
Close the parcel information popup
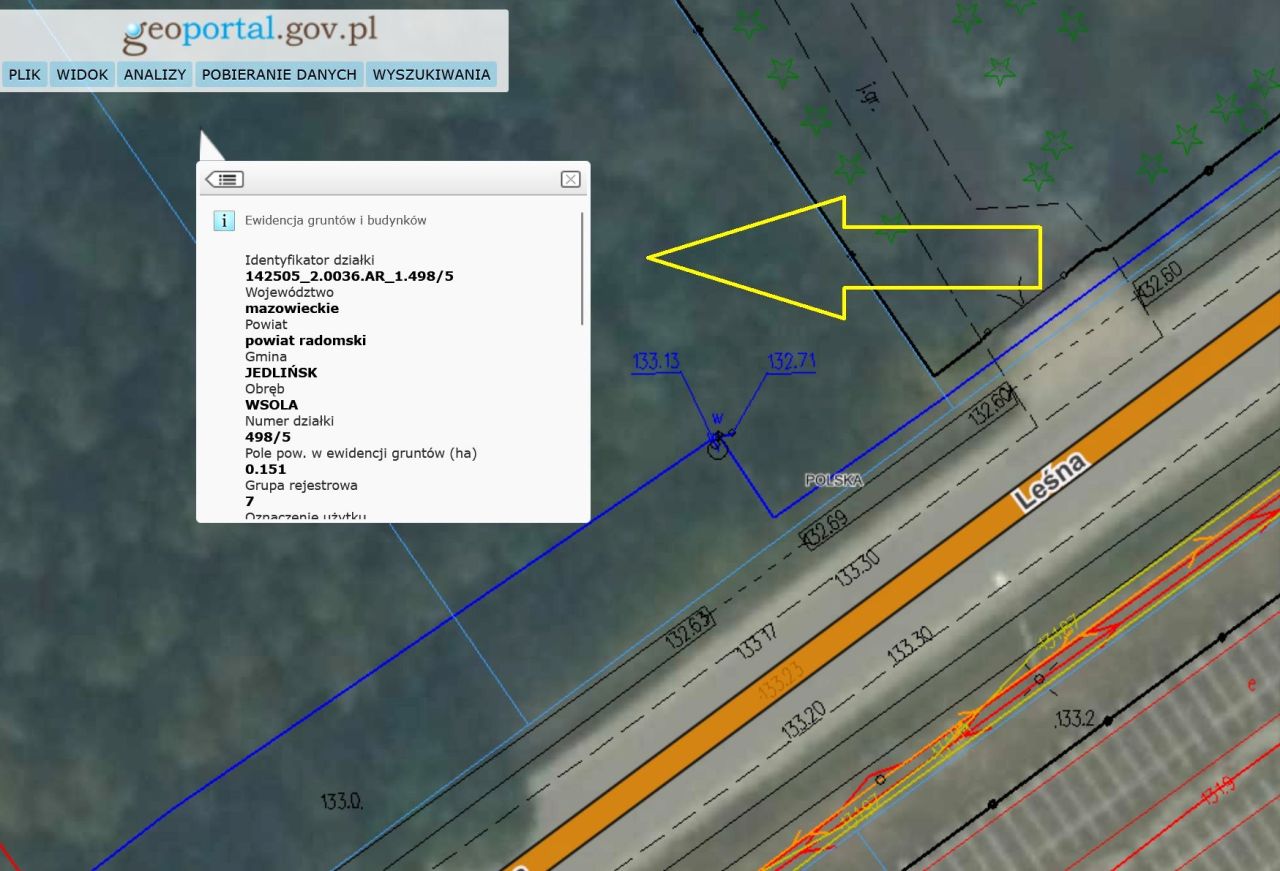point(570,179)
